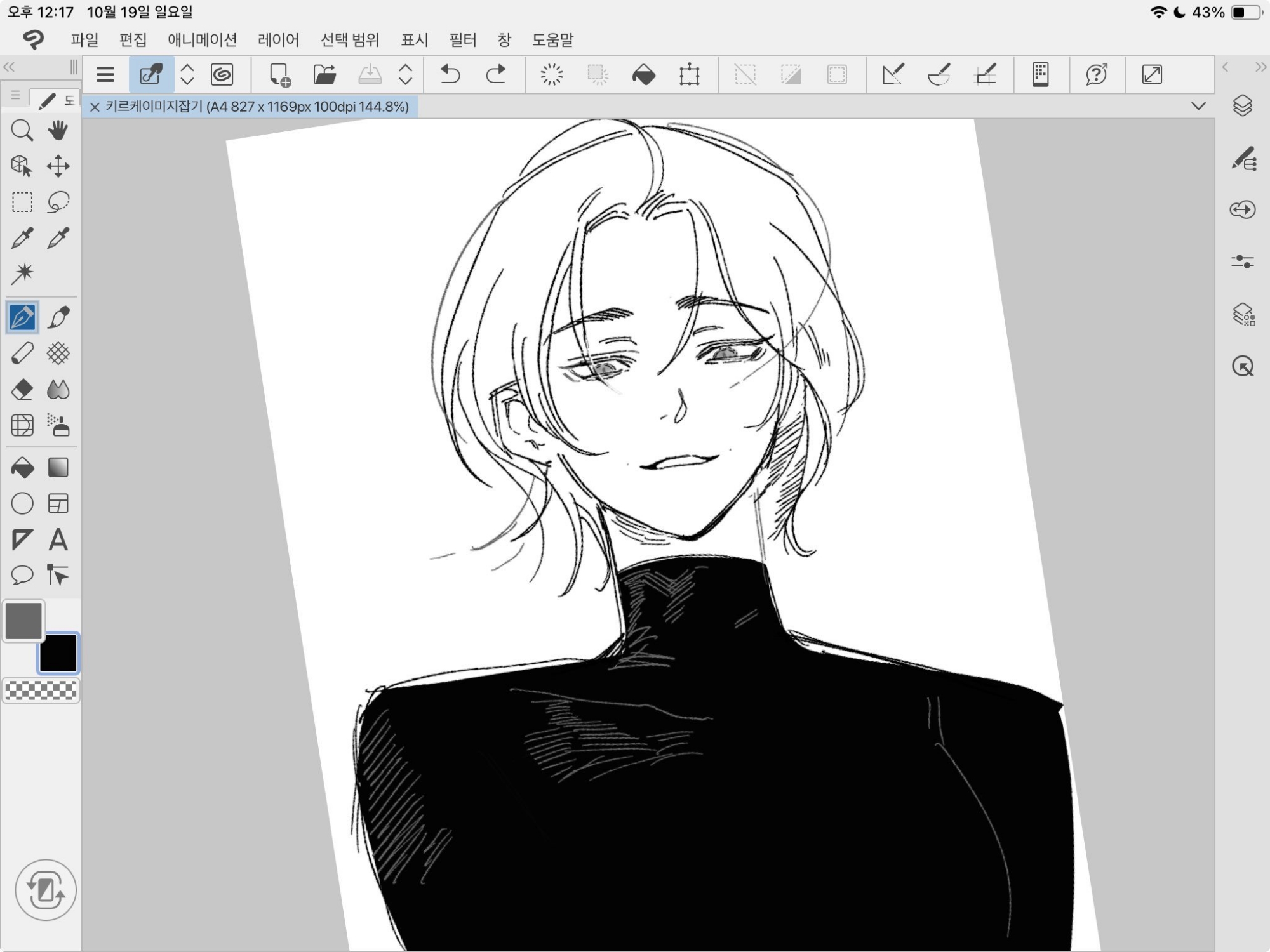This screenshot has height=952, width=1270.
Task: Open the 레이어 menu
Action: [278, 40]
